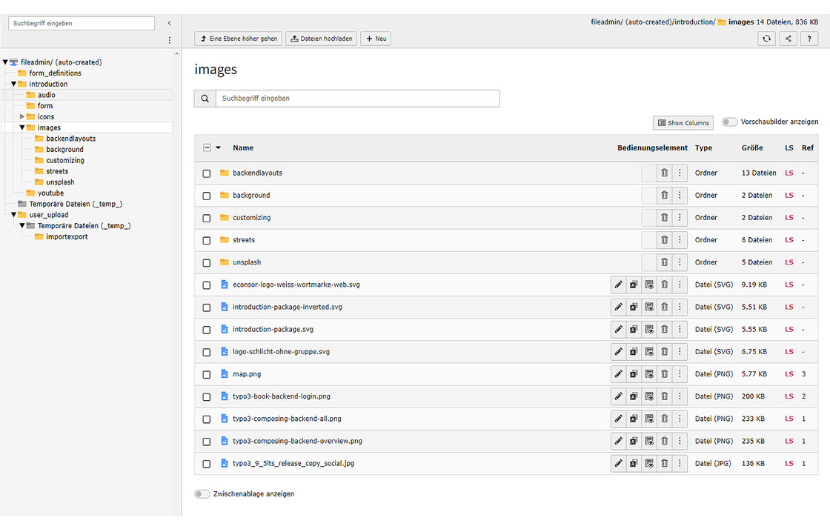Select checkbox of econsor-logo-weiss-wortmarke-web.svg
The width and height of the screenshot is (830, 530).
206,285
